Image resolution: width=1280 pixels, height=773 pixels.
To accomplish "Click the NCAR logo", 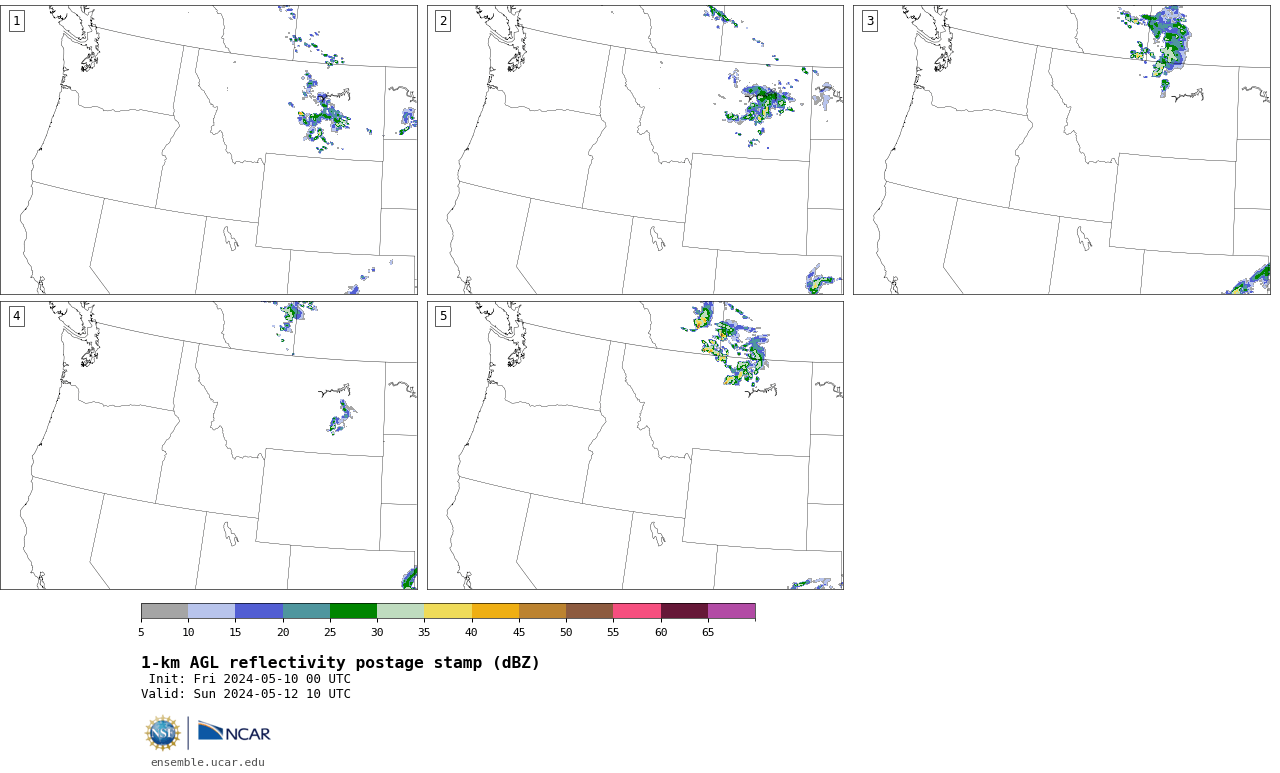I will (x=234, y=732).
